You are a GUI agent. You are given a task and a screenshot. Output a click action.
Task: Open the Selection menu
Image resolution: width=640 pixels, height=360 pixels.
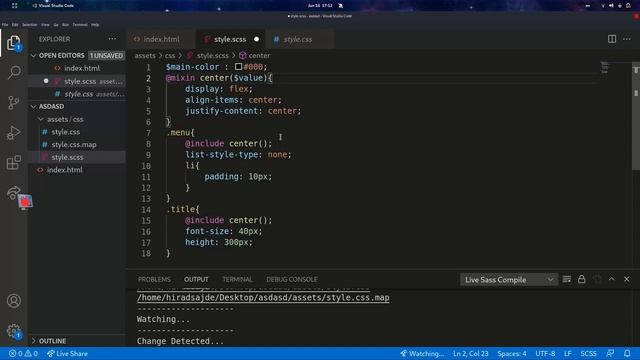coord(29,24)
